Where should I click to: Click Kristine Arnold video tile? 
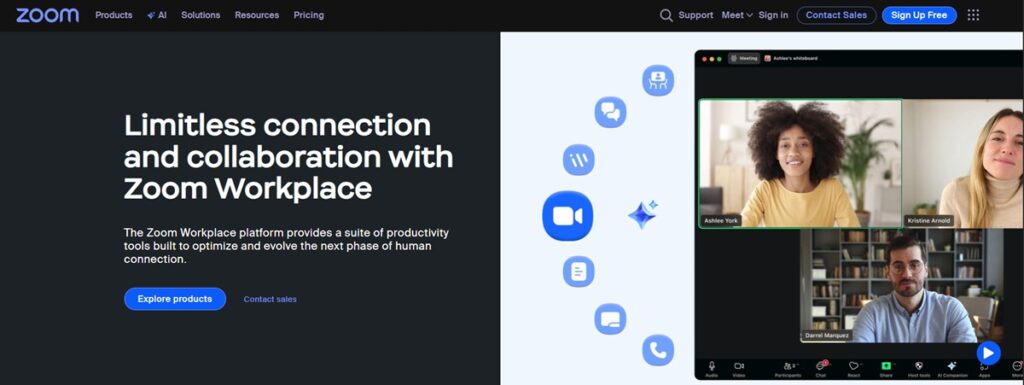pyautogui.click(x=964, y=163)
